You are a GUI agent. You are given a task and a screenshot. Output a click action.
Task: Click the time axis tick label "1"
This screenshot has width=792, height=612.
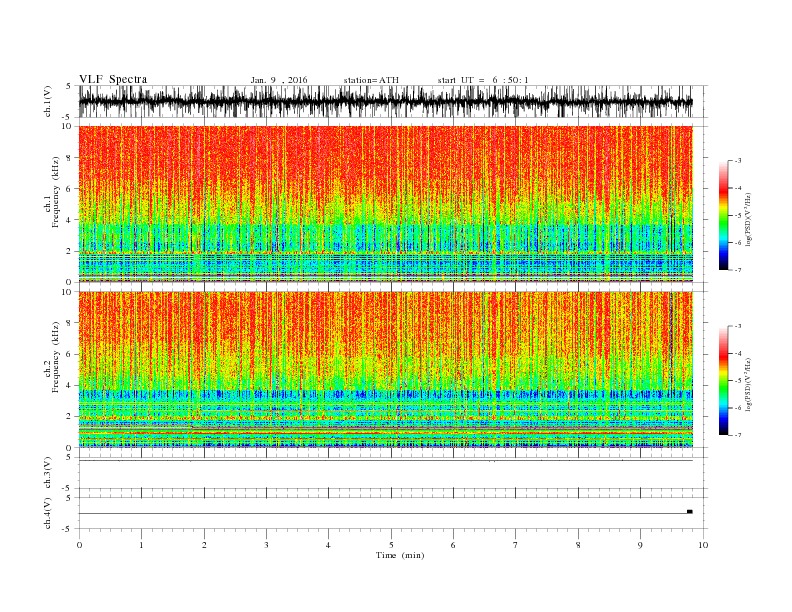click(x=141, y=545)
